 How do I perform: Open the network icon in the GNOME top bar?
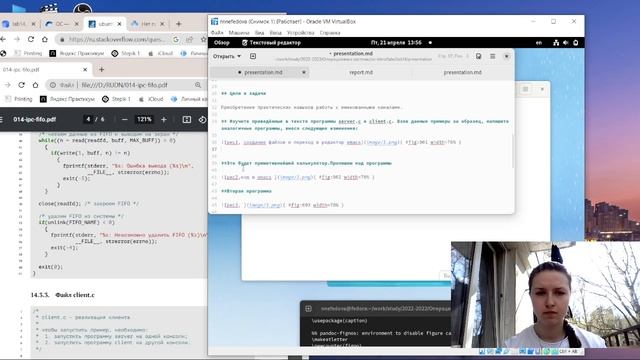[556, 42]
